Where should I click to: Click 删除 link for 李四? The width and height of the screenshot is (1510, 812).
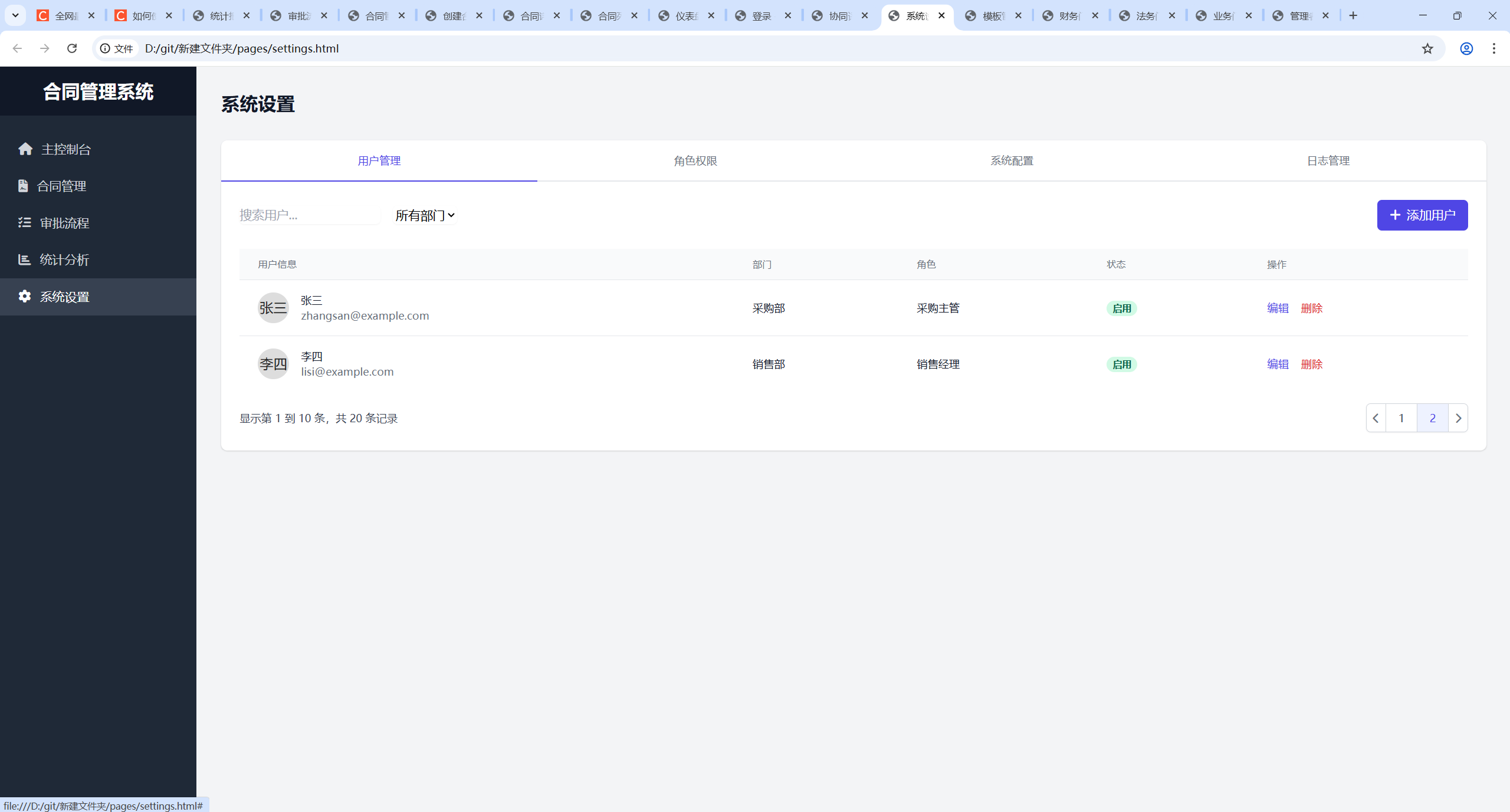(1311, 364)
